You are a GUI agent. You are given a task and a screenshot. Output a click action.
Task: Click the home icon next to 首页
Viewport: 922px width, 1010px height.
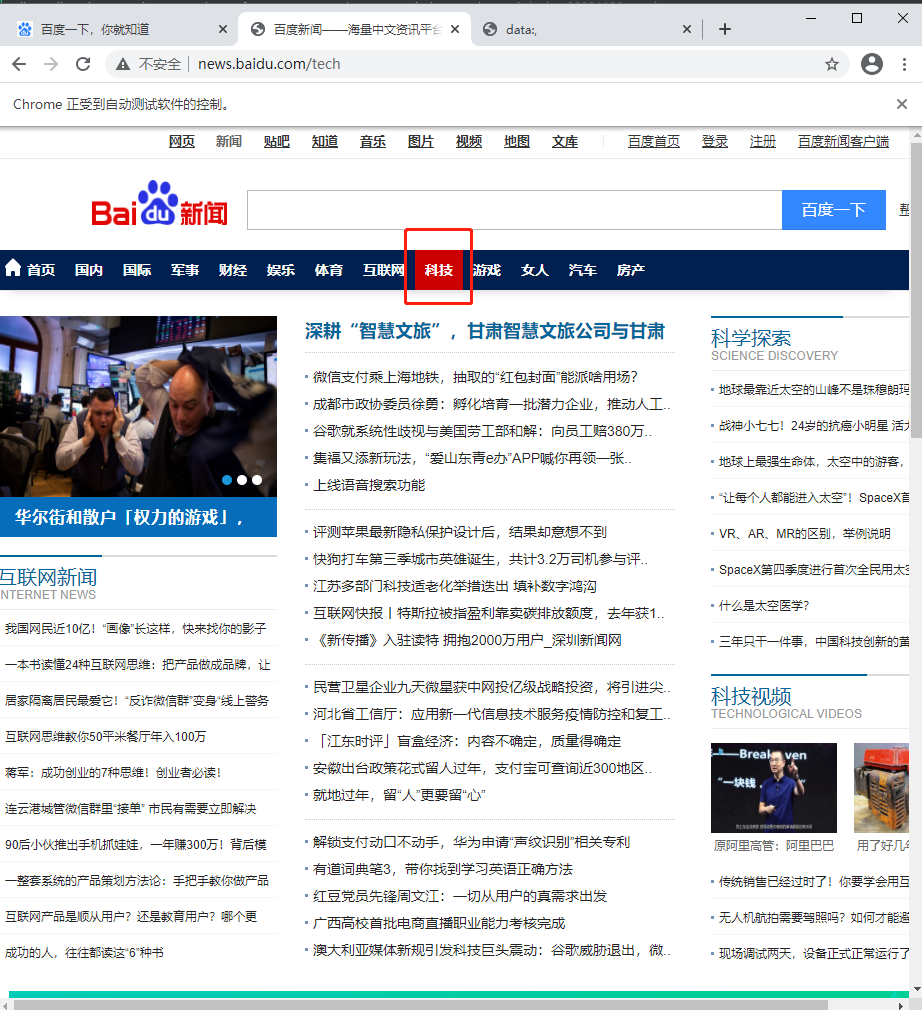tap(13, 268)
